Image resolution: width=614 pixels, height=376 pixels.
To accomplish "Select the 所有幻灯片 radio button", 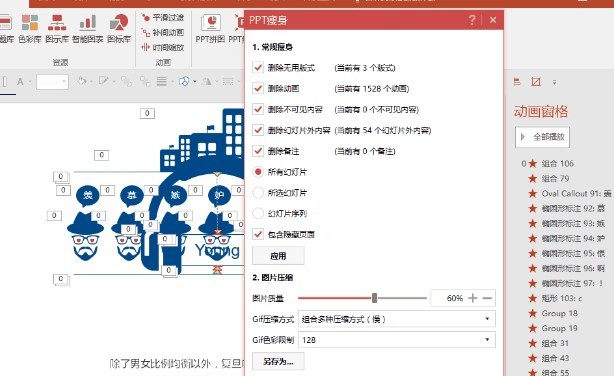I will click(x=258, y=172).
